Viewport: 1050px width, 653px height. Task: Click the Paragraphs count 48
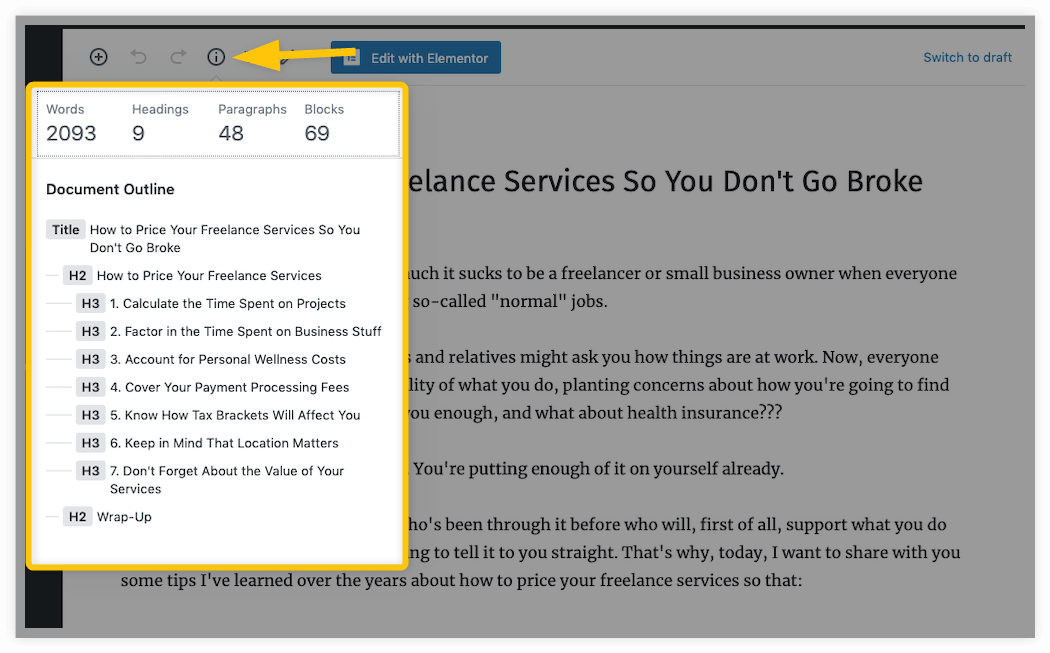click(231, 133)
